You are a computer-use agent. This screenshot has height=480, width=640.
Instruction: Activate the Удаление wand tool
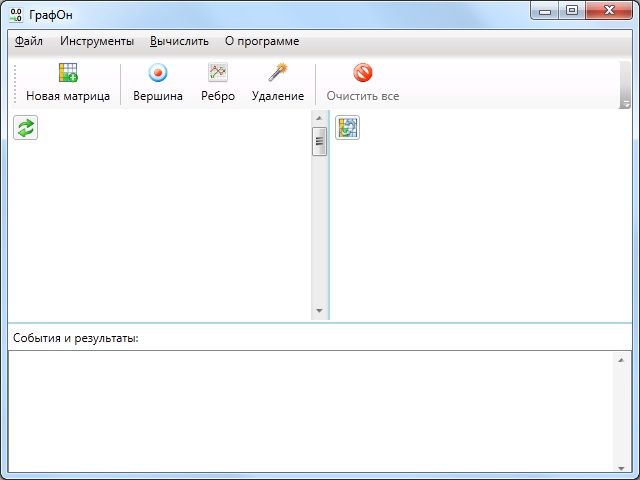[278, 83]
